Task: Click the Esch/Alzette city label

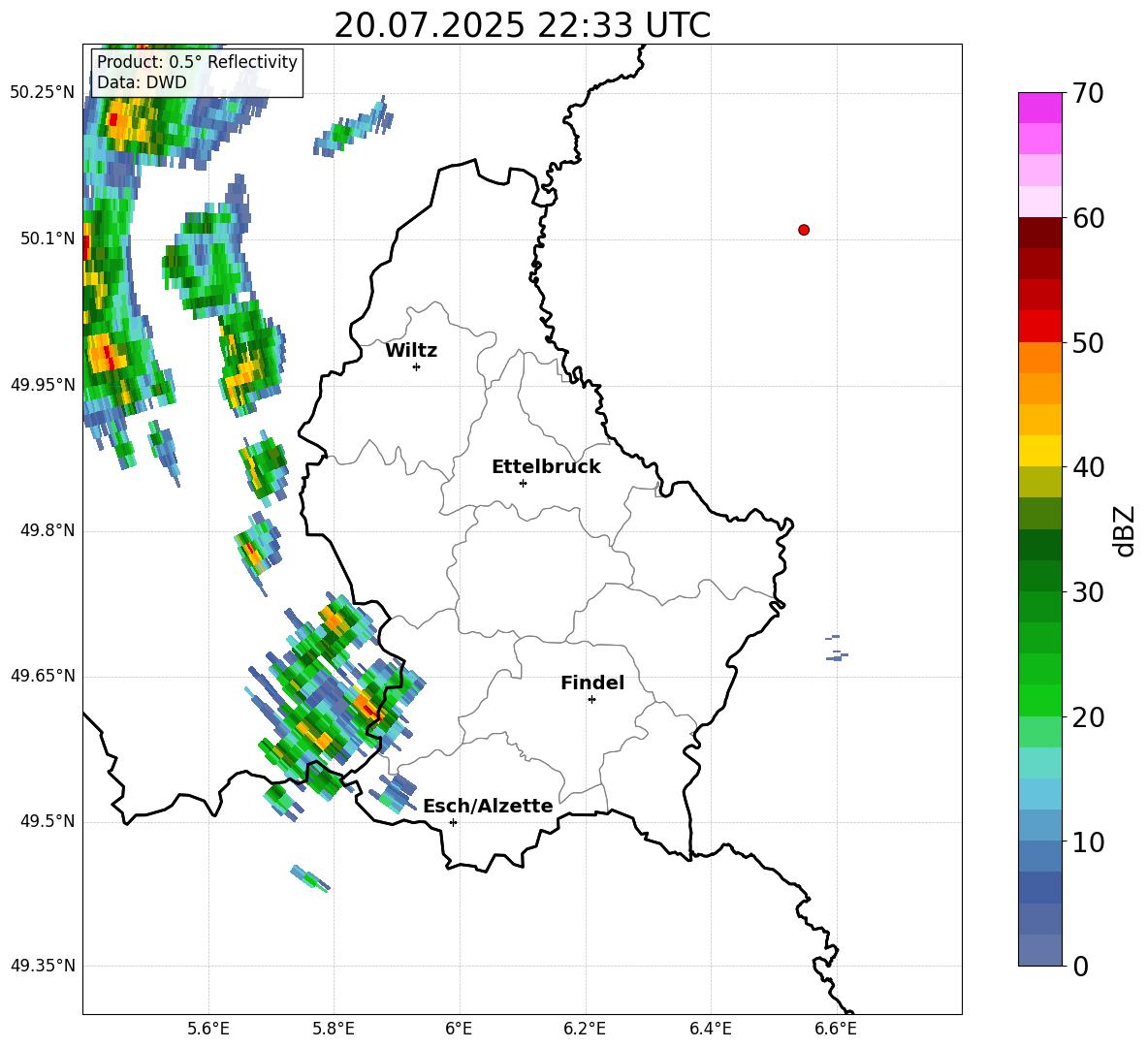Action: point(488,806)
